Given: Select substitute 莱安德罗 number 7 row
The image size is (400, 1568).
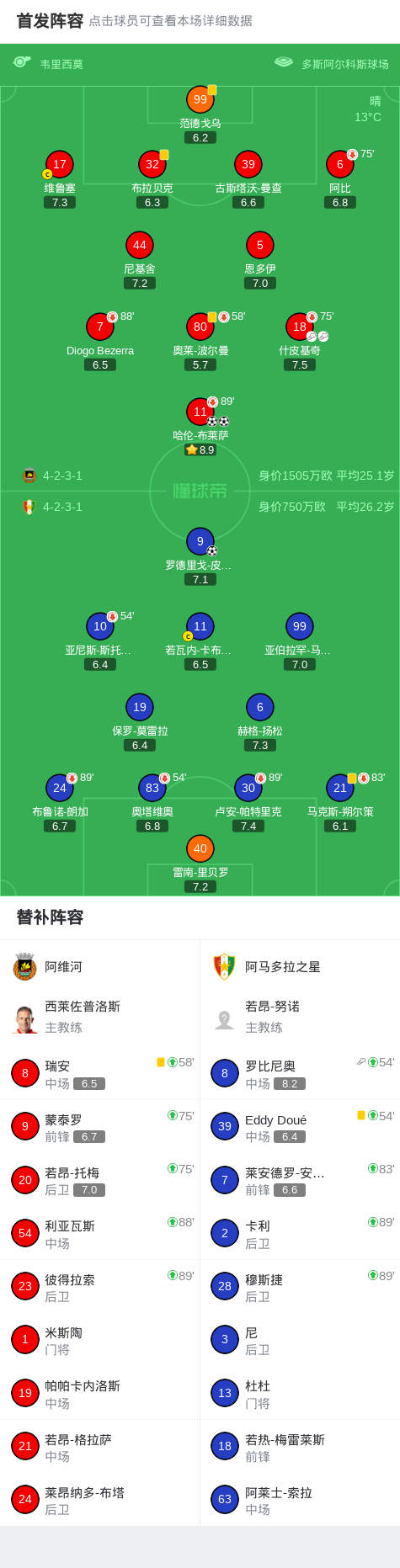Looking at the screenshot, I should (300, 1180).
